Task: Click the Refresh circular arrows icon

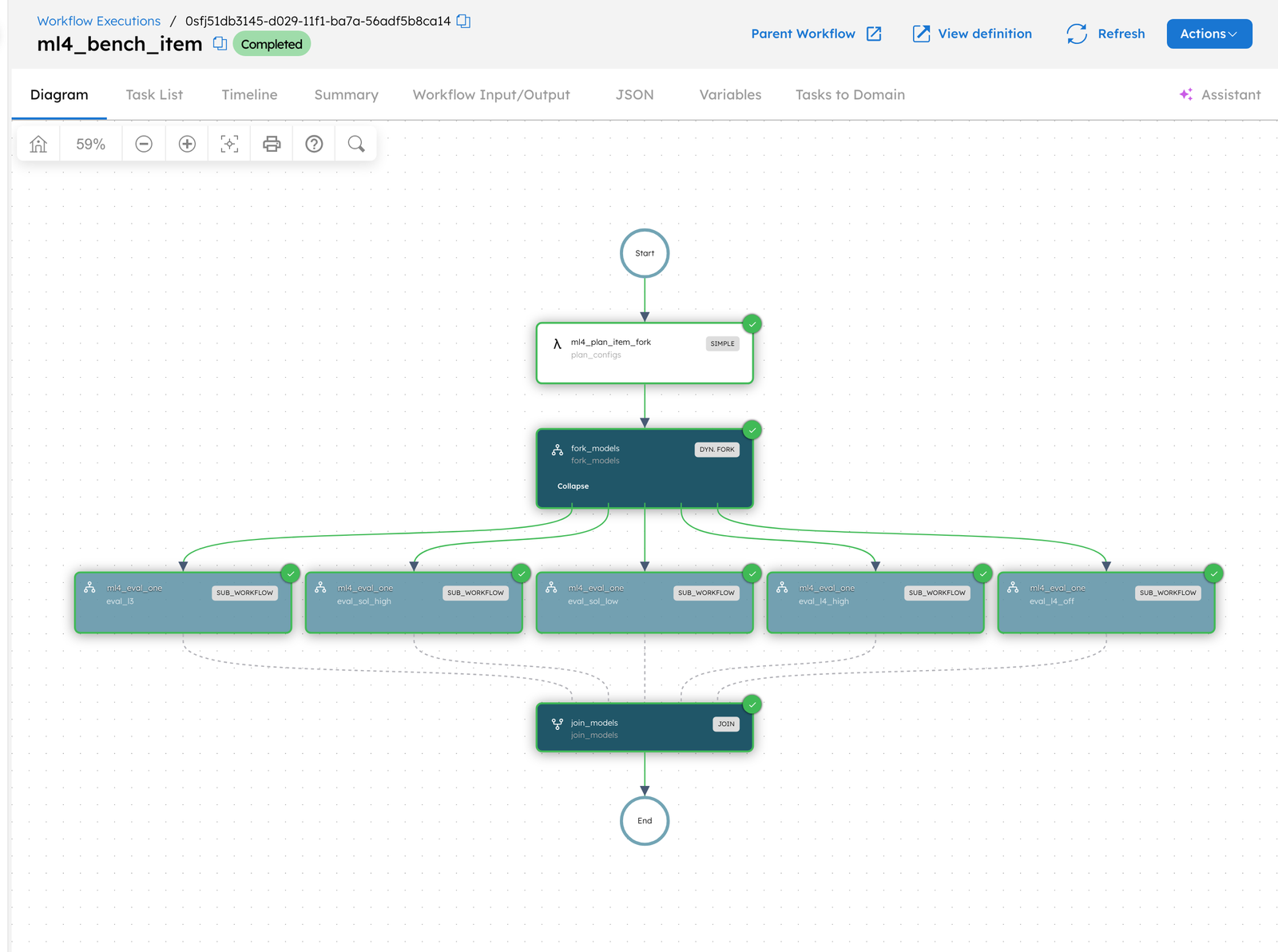Action: 1077,34
